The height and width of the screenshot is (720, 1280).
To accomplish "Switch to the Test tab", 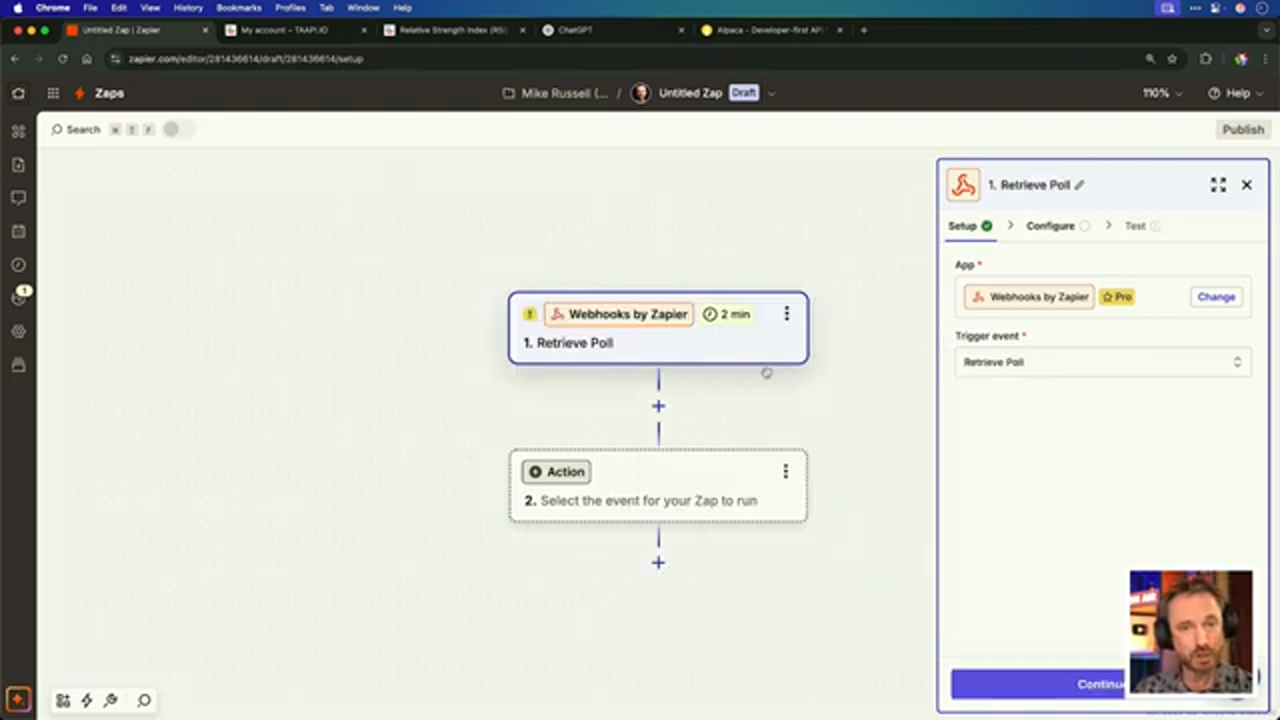I will pos(1142,226).
